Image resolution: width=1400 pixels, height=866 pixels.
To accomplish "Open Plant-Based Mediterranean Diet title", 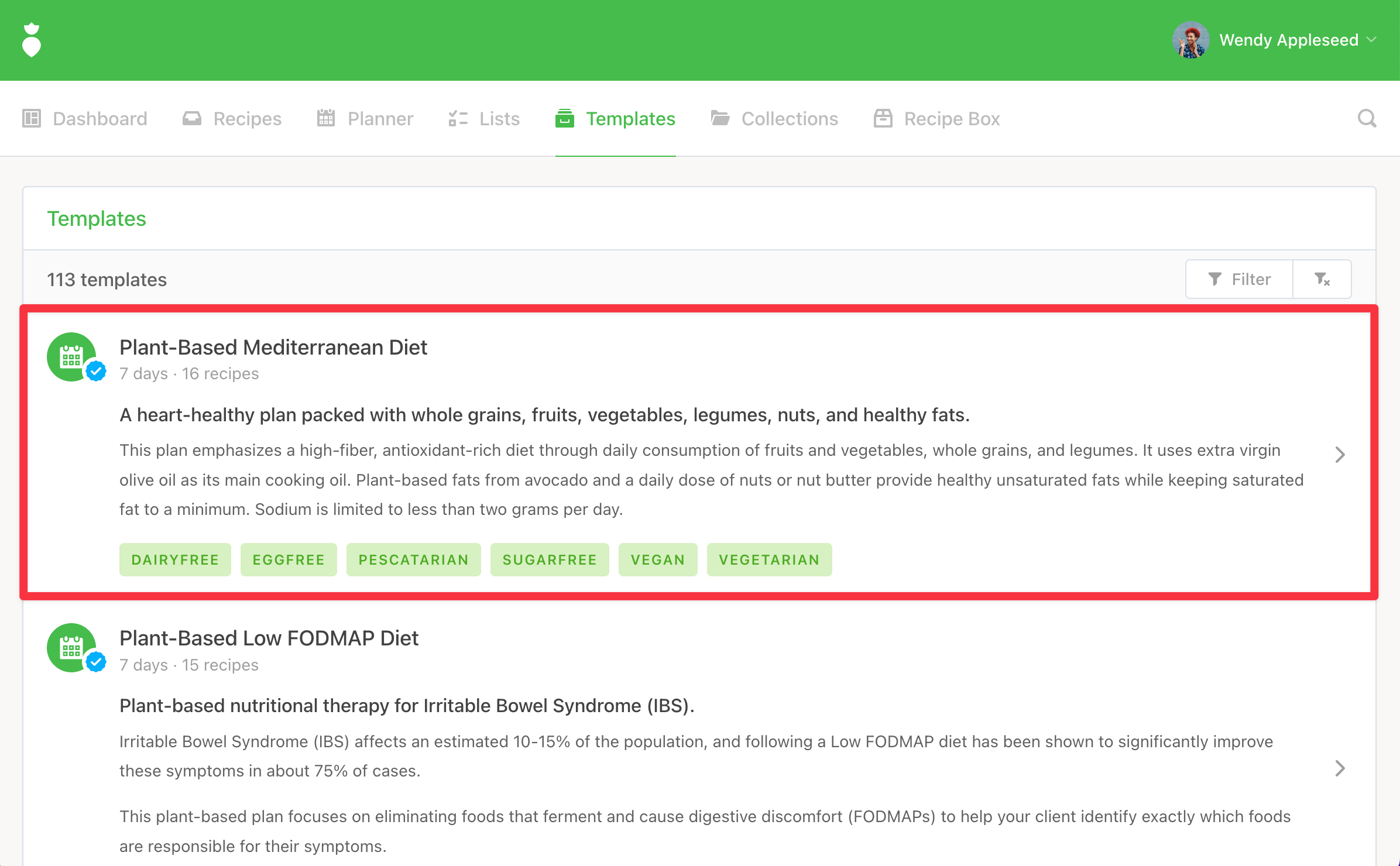I will 273,348.
